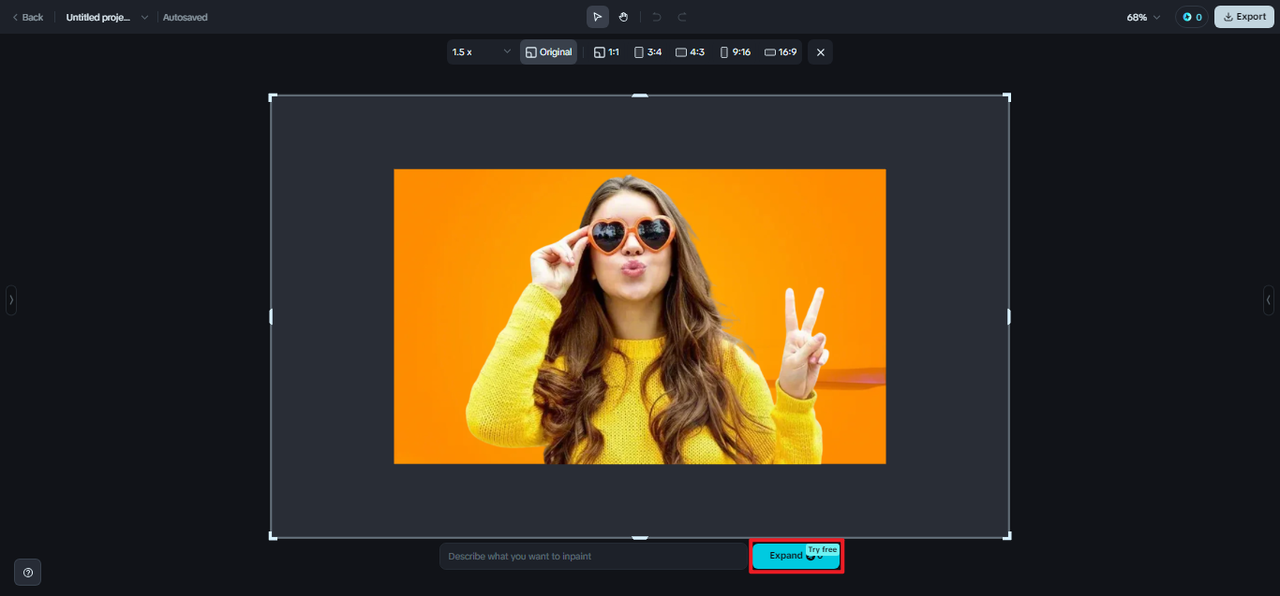Select the Original aspect ratio
The height and width of the screenshot is (596, 1280).
point(548,52)
